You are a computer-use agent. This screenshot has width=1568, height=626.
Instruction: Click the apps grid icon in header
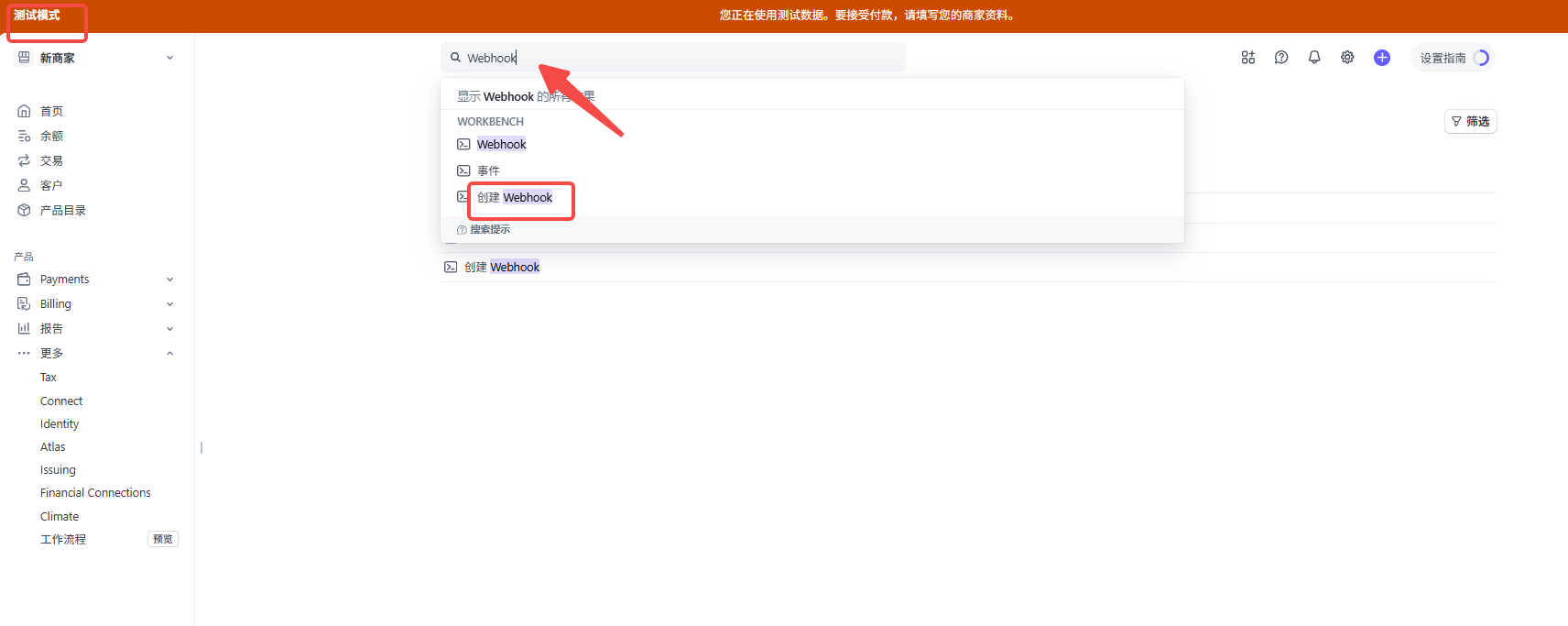point(1247,58)
